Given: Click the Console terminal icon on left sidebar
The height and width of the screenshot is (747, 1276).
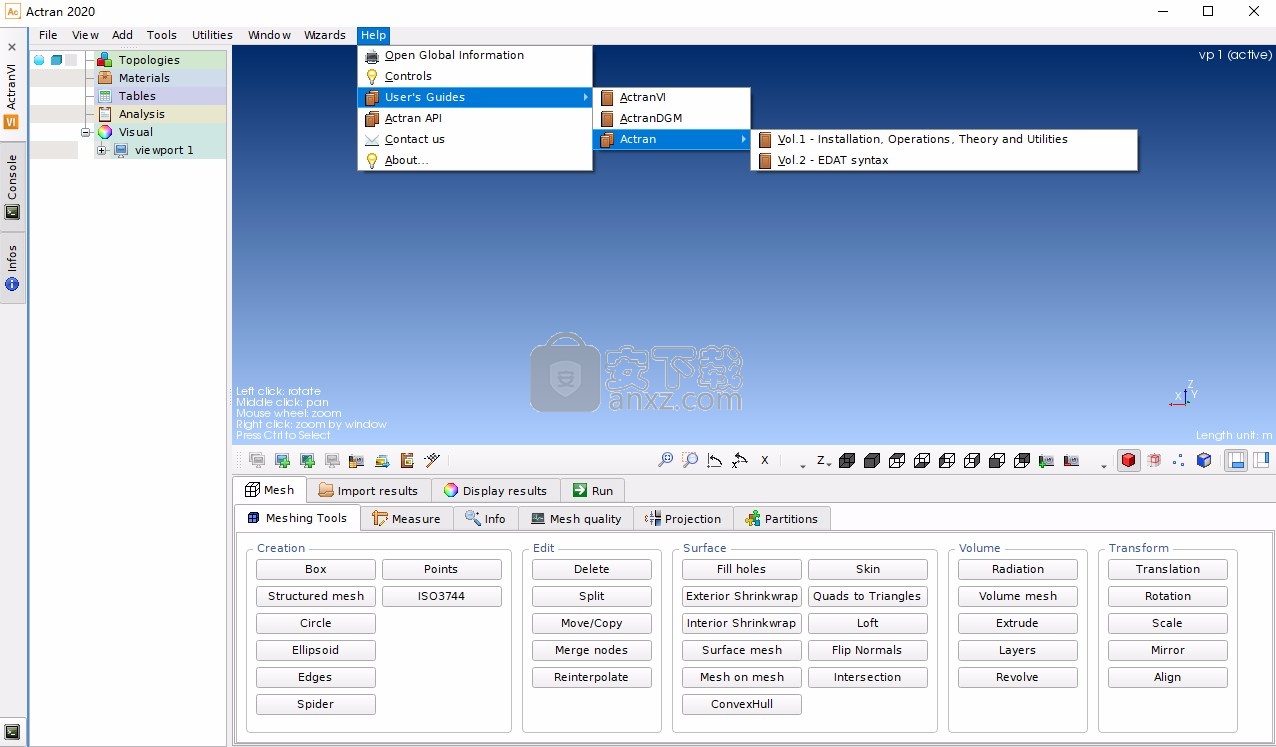Looking at the screenshot, I should click(12, 212).
